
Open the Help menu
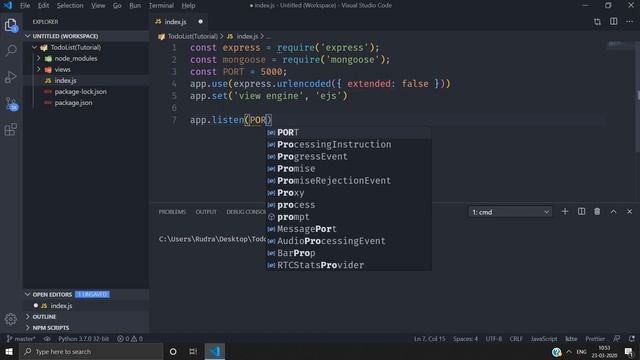pyautogui.click(x=188, y=6)
